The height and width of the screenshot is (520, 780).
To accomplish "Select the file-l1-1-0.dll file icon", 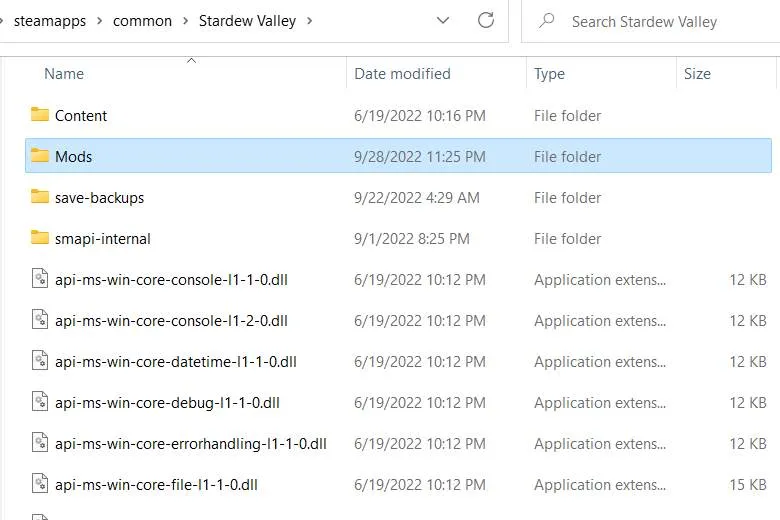I will pyautogui.click(x=40, y=484).
